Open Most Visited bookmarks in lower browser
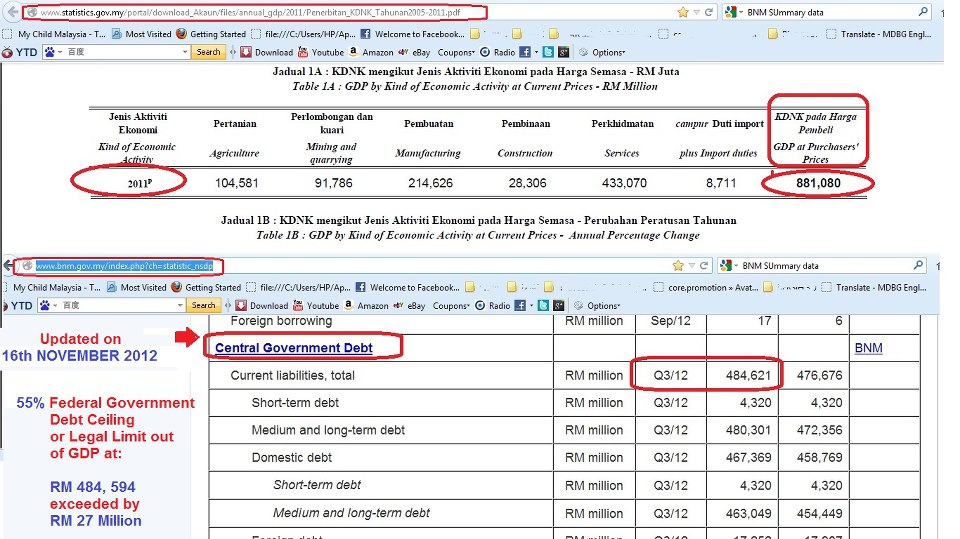 point(137,287)
